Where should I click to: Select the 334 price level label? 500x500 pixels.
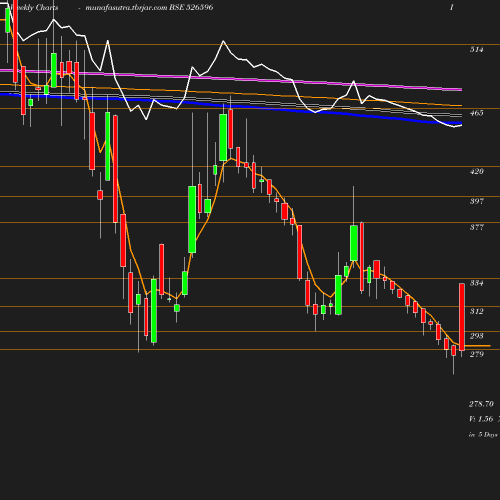point(476,283)
